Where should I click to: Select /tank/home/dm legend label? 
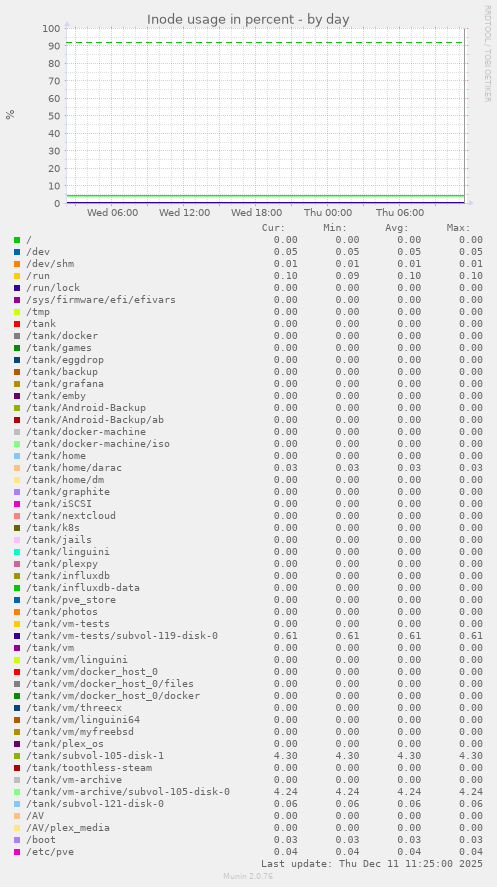click(65, 479)
